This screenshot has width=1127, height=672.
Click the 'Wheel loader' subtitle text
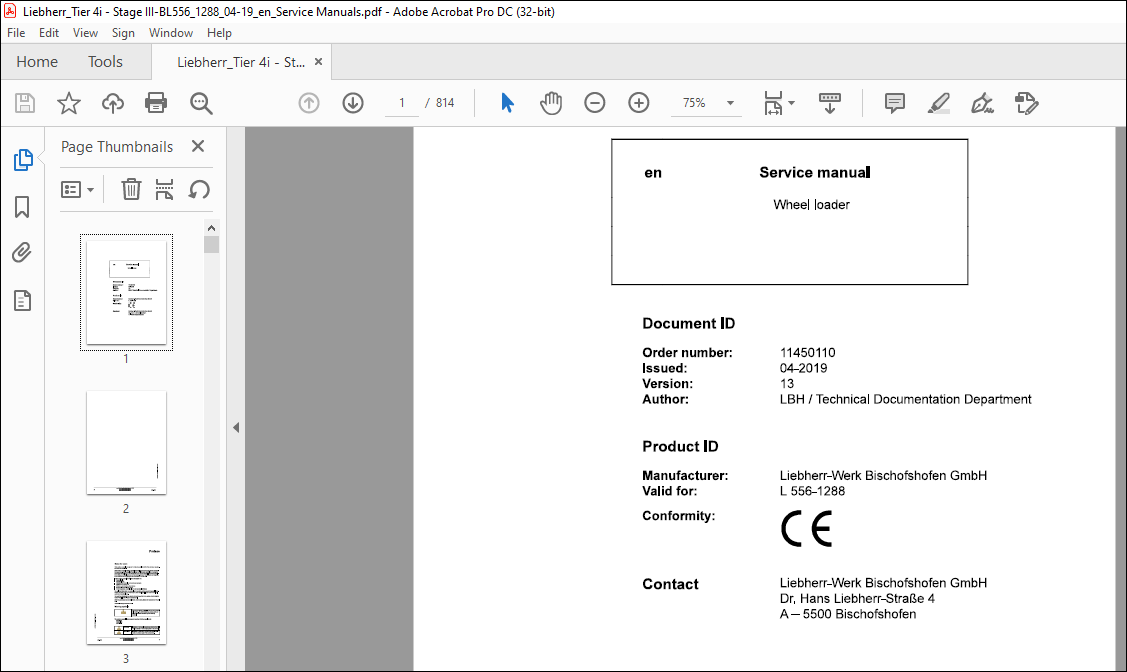[811, 205]
